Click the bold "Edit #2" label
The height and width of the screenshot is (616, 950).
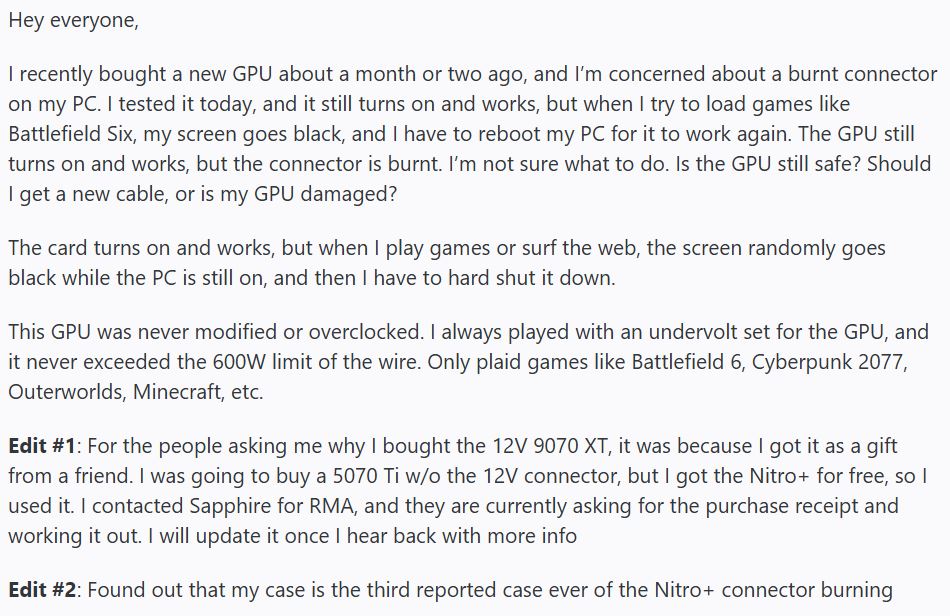point(44,589)
